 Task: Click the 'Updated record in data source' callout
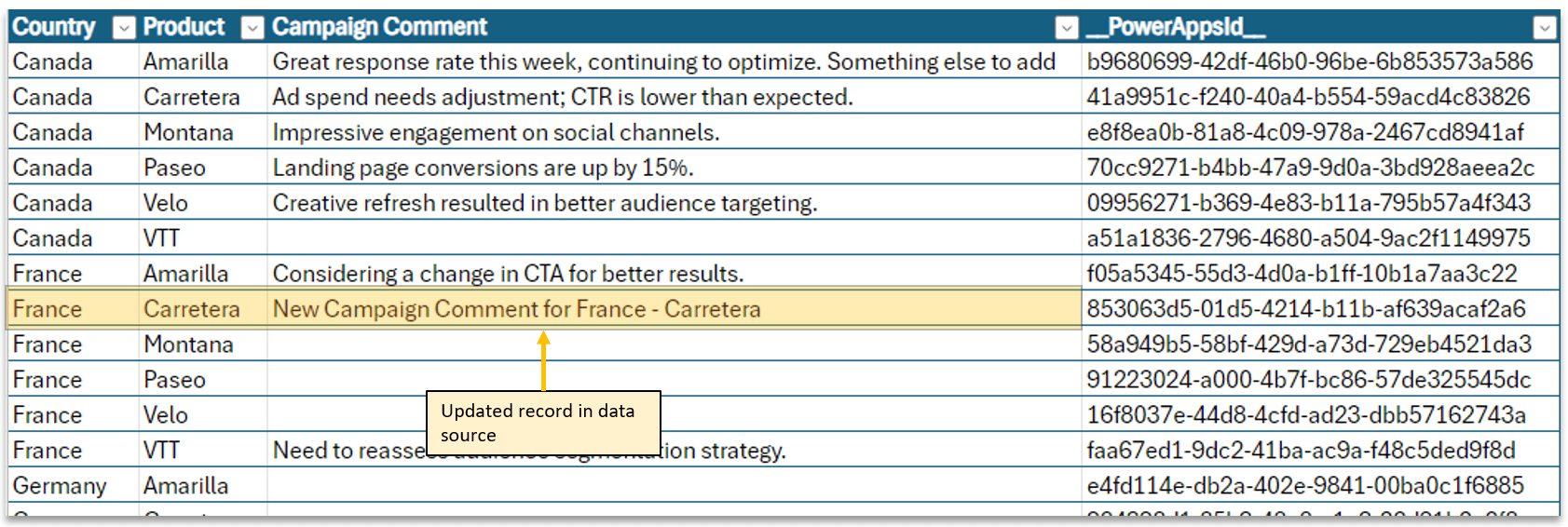tap(543, 423)
